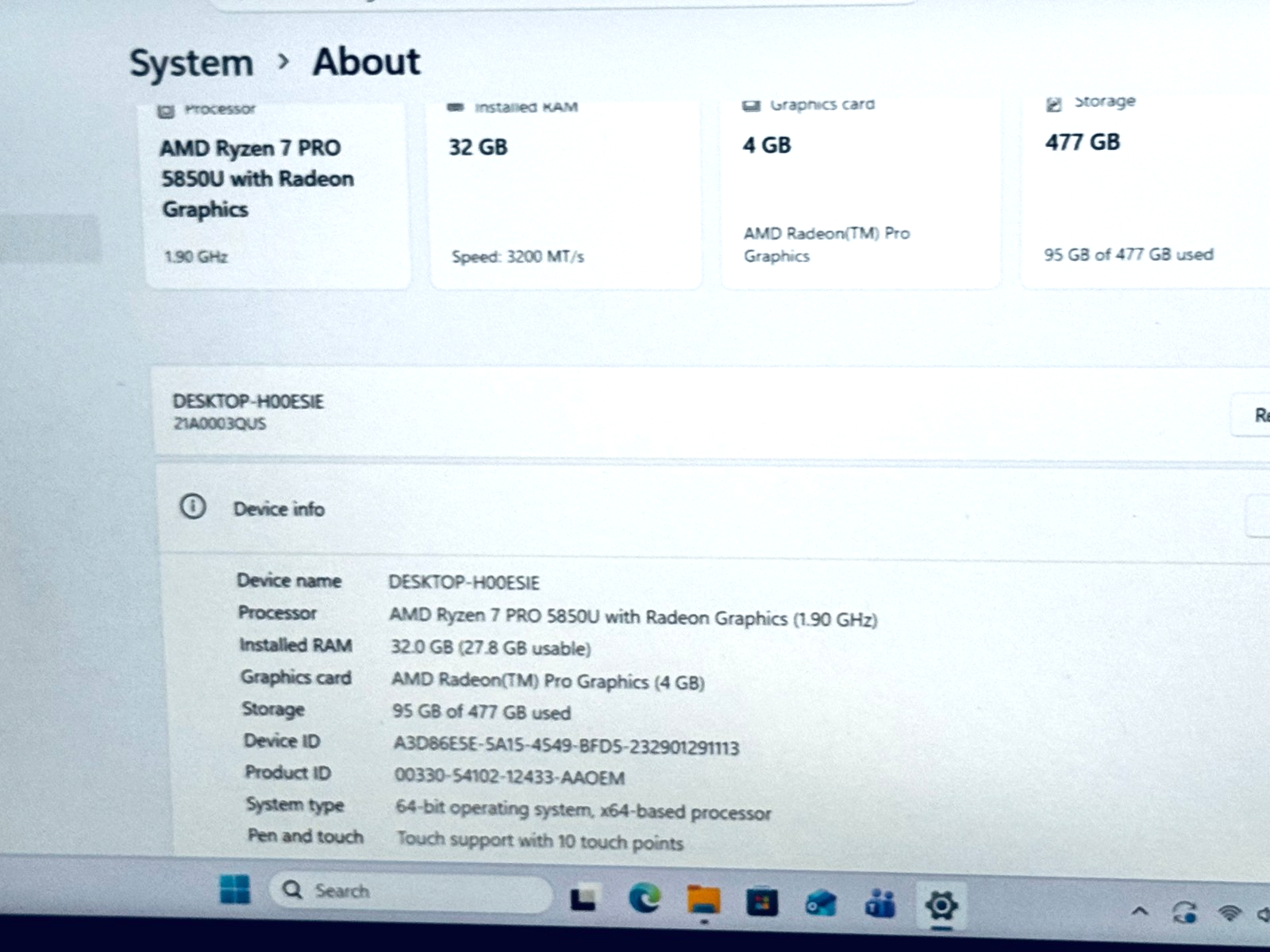Click the Settings gear taskbar icon
The height and width of the screenshot is (952, 1270).
tap(941, 905)
